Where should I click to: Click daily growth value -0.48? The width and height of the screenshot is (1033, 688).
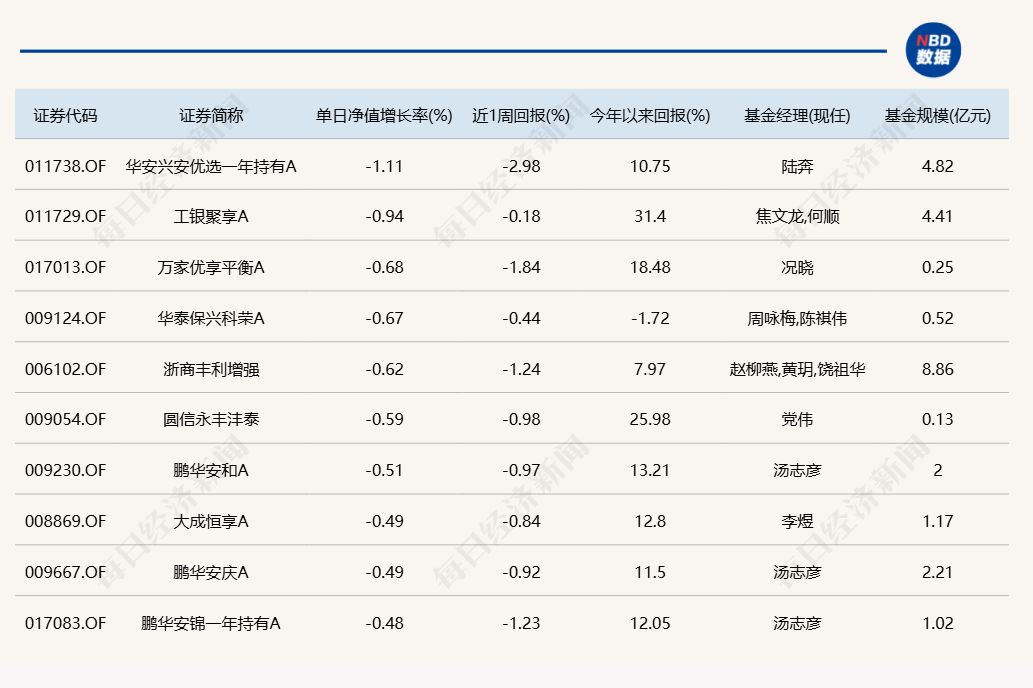384,623
